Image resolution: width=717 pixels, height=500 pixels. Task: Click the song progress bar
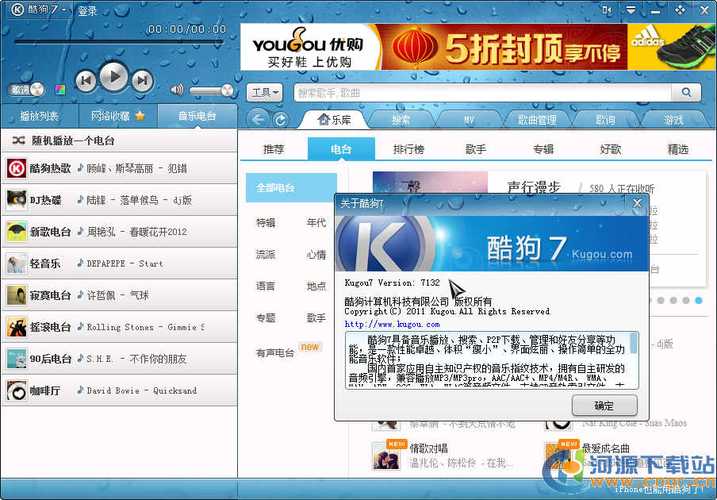coord(119,42)
